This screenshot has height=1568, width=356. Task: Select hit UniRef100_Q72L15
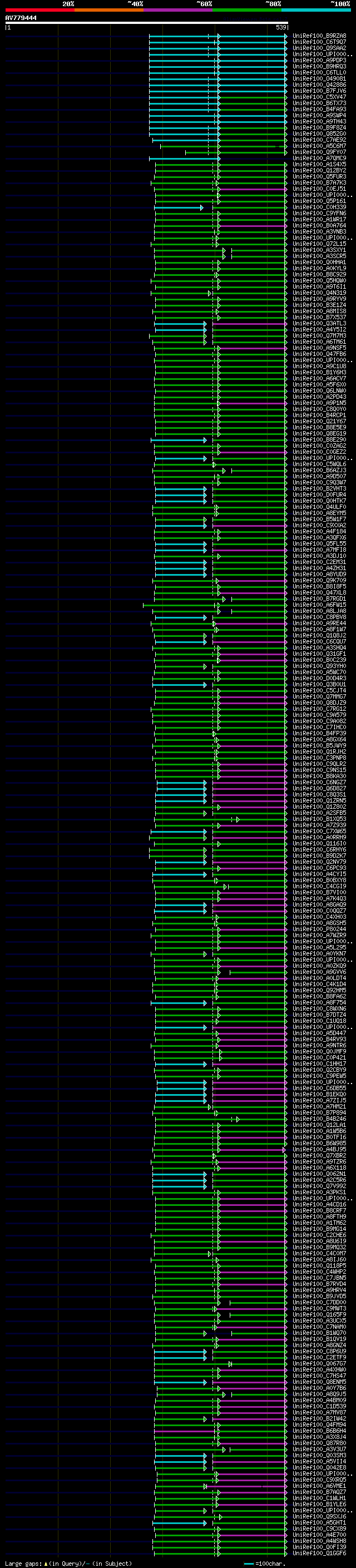(x=319, y=244)
